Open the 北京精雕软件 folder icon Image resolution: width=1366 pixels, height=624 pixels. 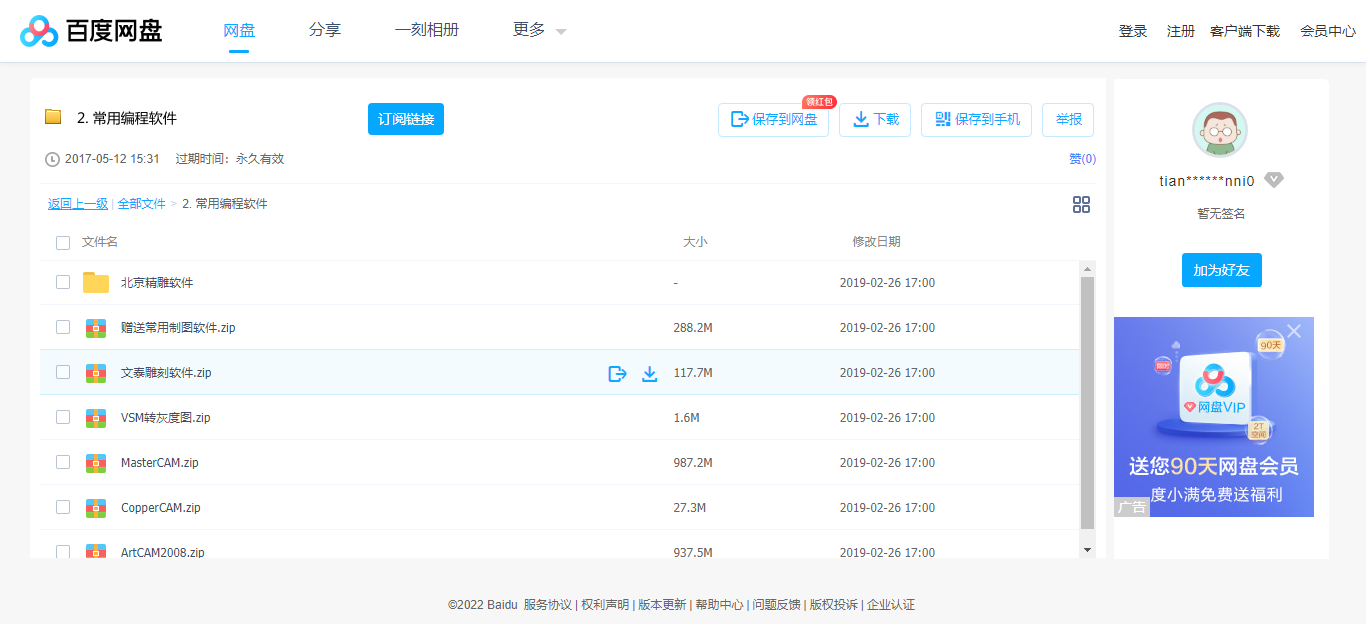[x=95, y=282]
